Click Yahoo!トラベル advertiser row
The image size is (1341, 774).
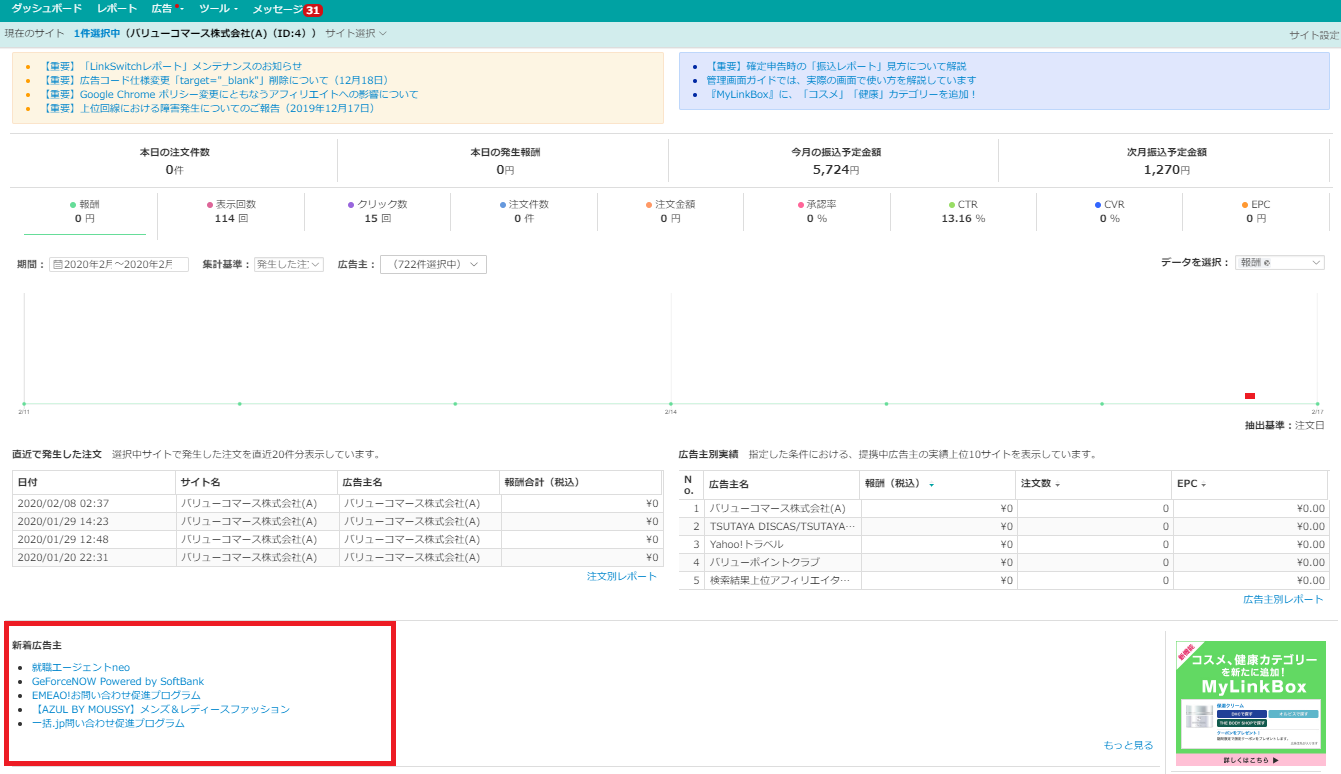click(x=1003, y=545)
